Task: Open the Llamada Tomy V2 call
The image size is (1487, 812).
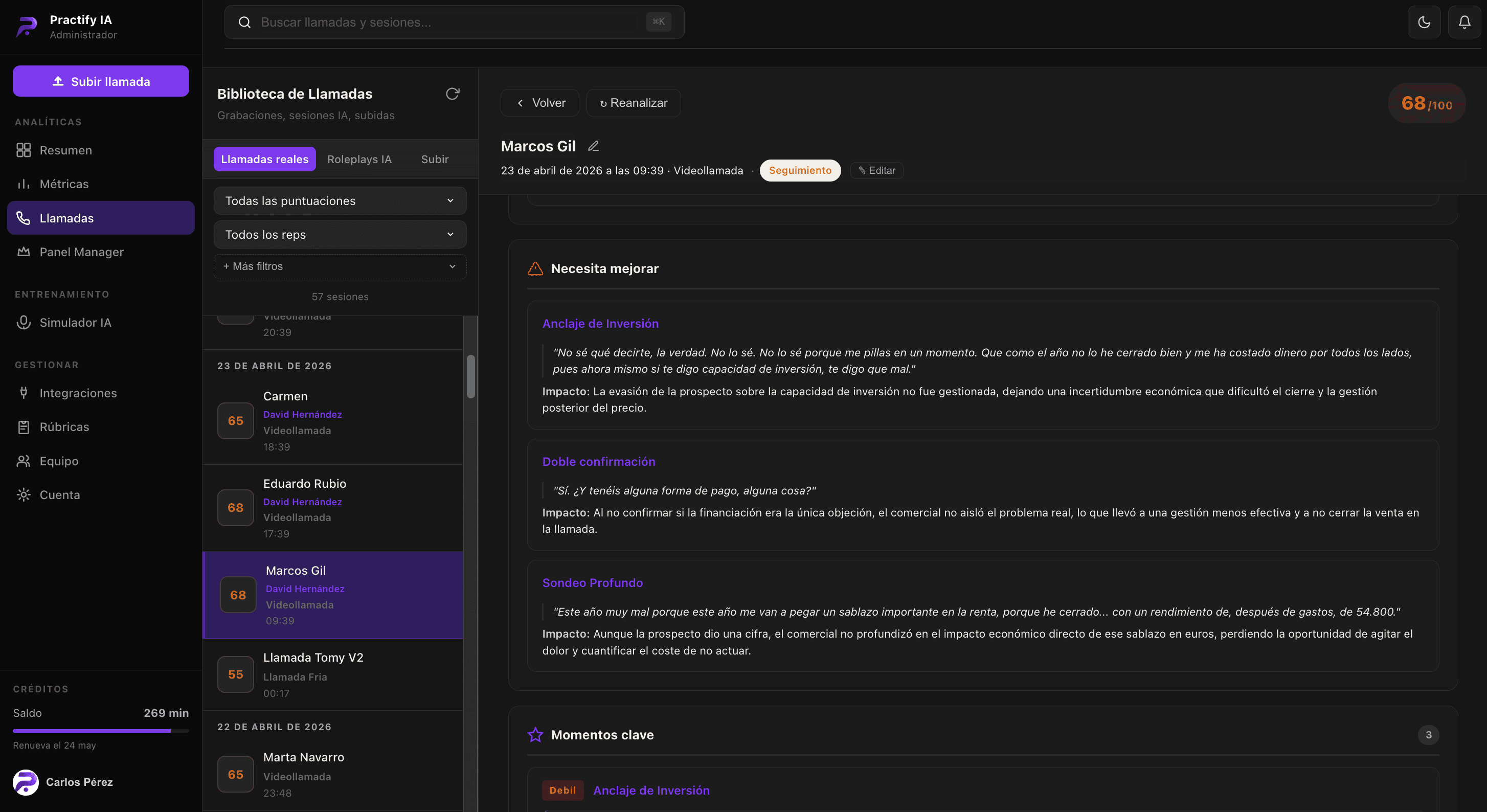Action: tap(333, 675)
